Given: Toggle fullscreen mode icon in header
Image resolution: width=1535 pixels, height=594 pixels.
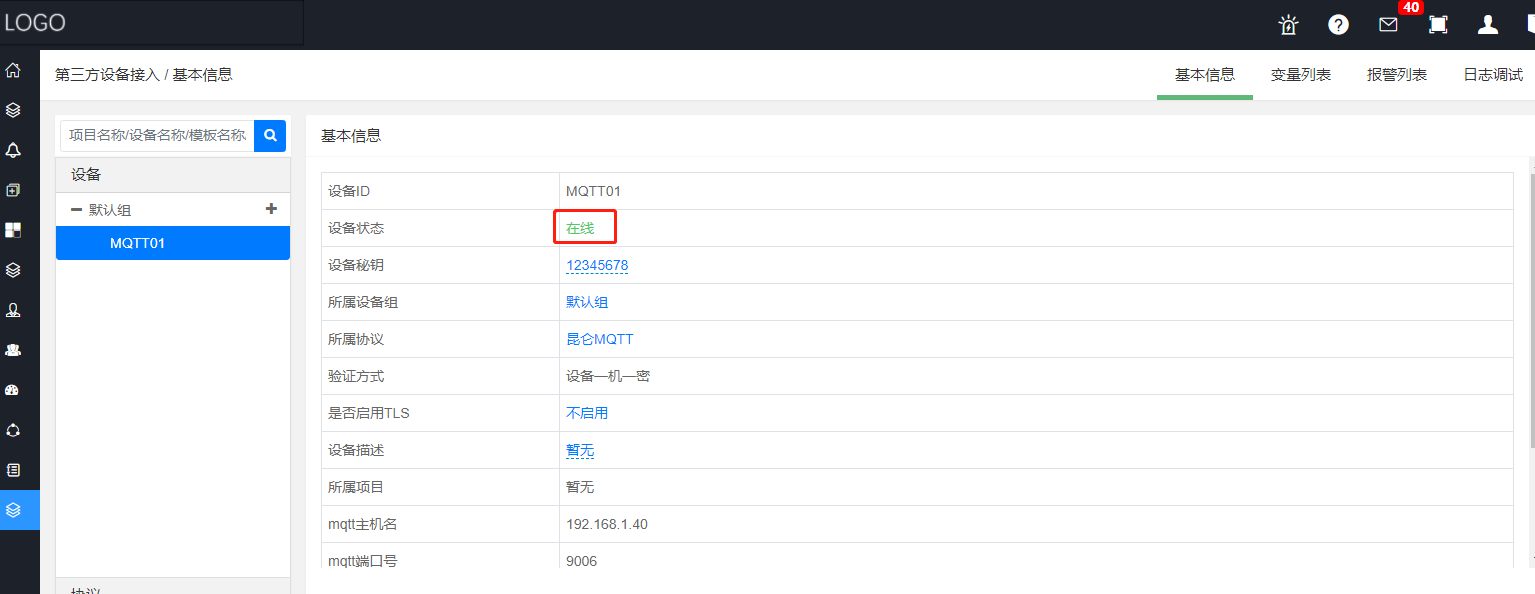Looking at the screenshot, I should 1438,25.
